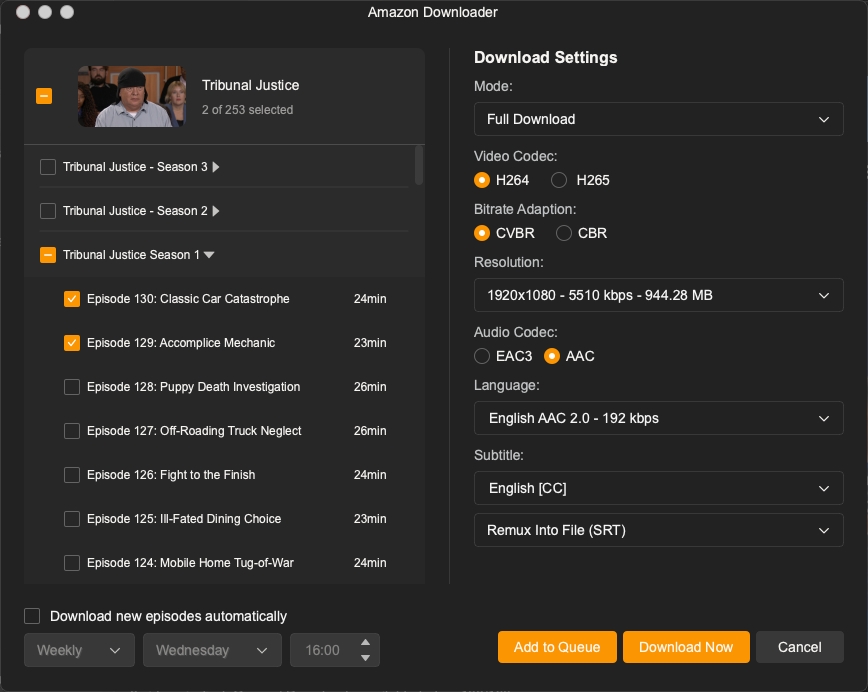
Task: Click the 26min duration of Episode 128
Action: pos(370,387)
